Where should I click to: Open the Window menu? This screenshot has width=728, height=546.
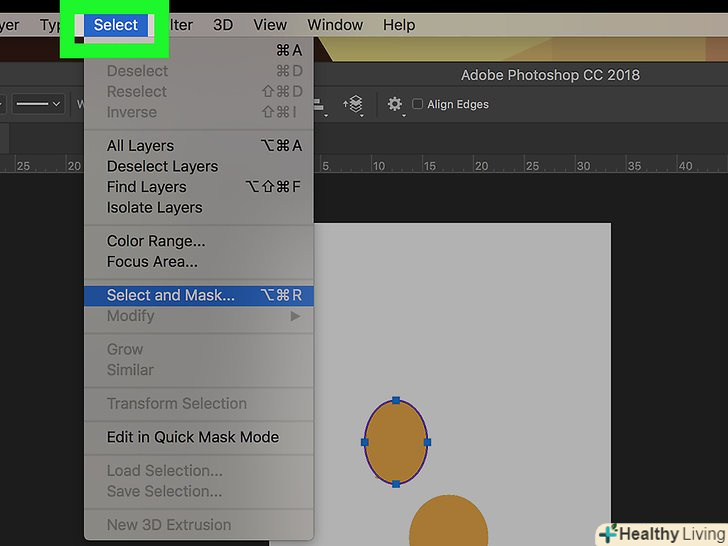click(x=335, y=25)
